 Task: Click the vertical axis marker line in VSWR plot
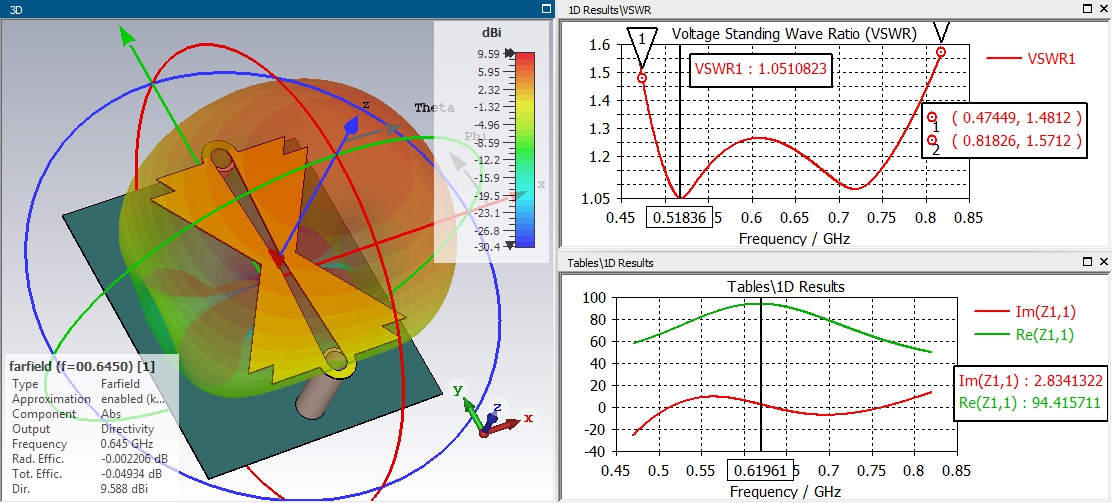click(x=679, y=121)
